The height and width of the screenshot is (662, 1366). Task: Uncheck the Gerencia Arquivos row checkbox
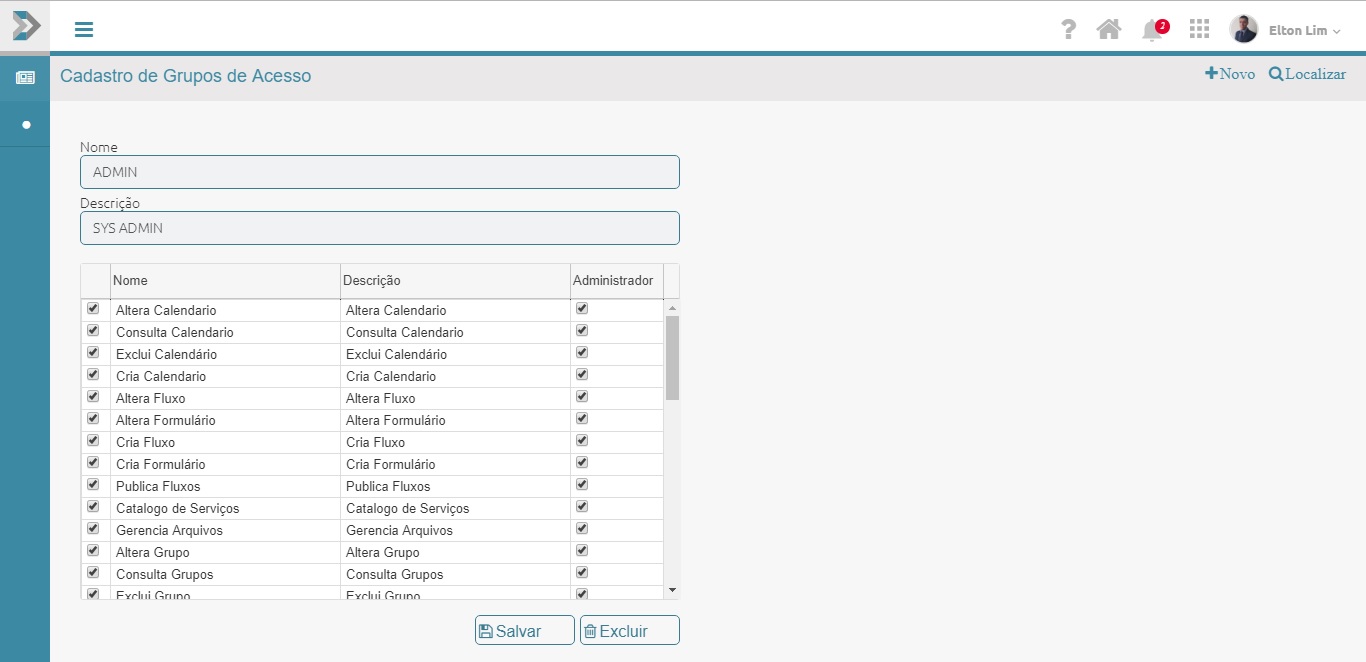click(x=94, y=529)
